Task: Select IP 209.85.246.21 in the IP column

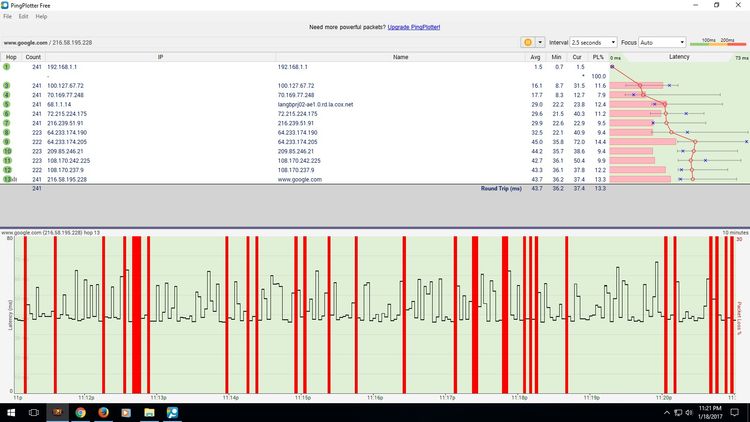Action: (65, 151)
